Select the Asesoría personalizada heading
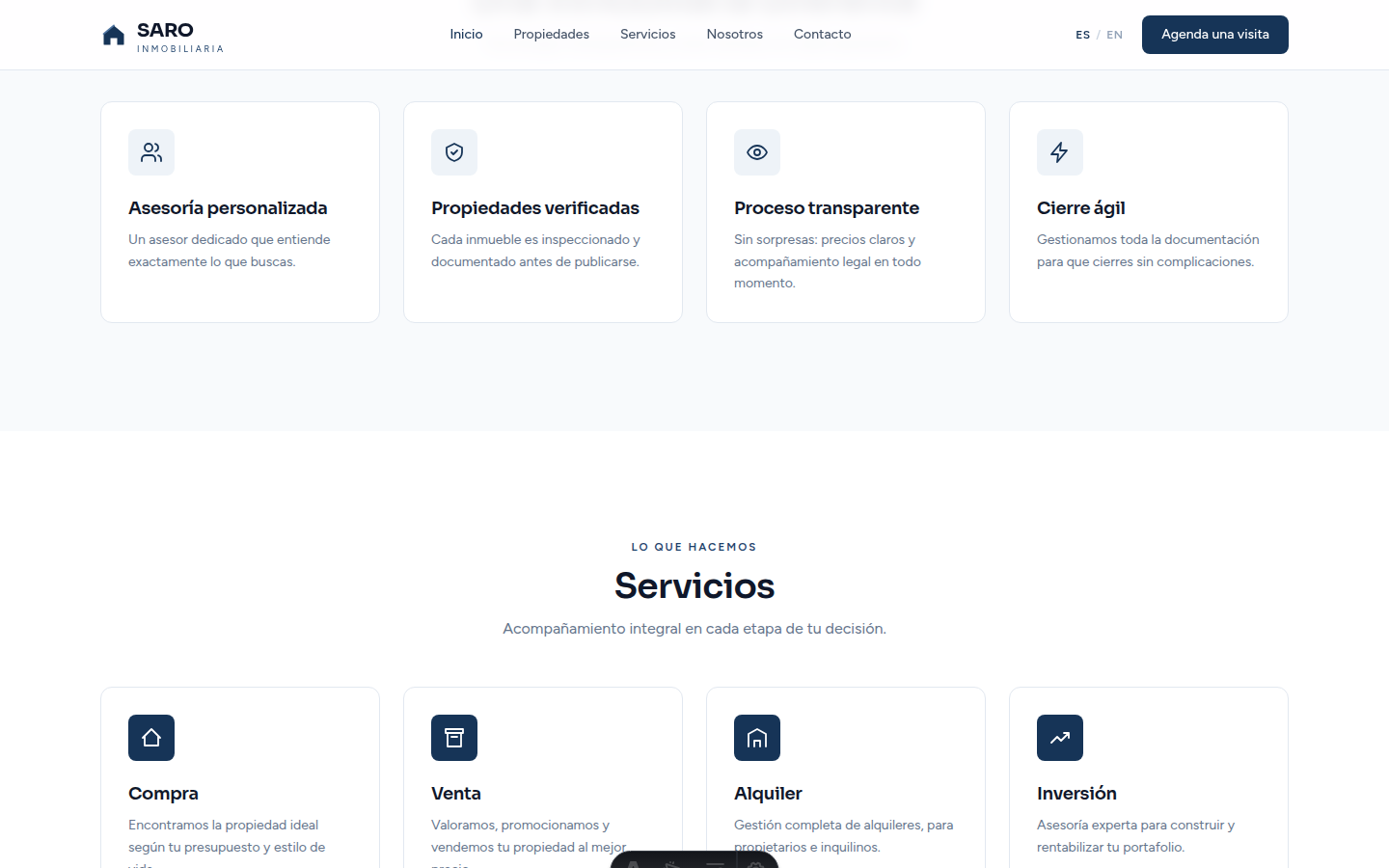The width and height of the screenshot is (1389, 868). pyautogui.click(x=228, y=208)
